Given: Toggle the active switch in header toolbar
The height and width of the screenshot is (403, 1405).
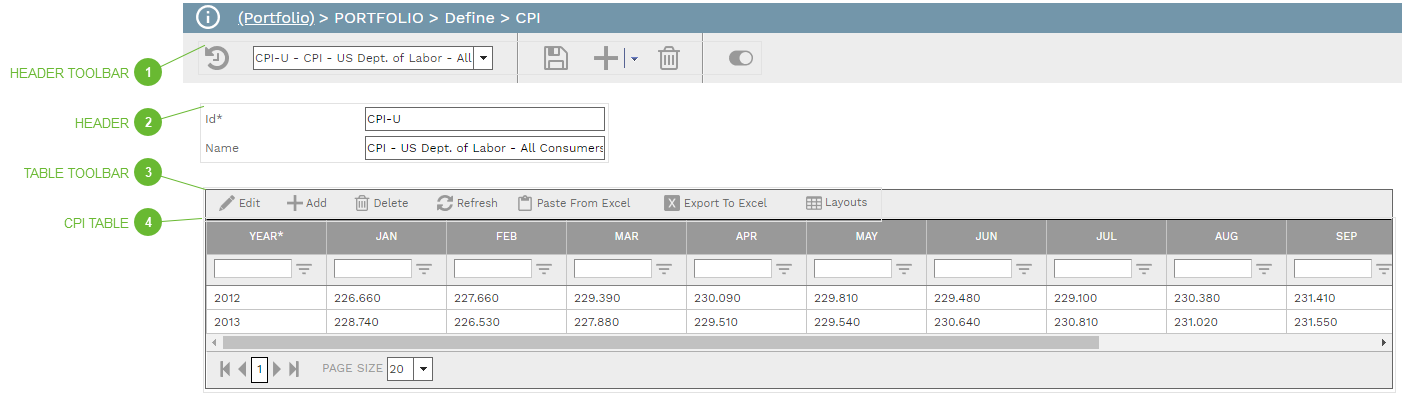Looking at the screenshot, I should click(x=741, y=59).
